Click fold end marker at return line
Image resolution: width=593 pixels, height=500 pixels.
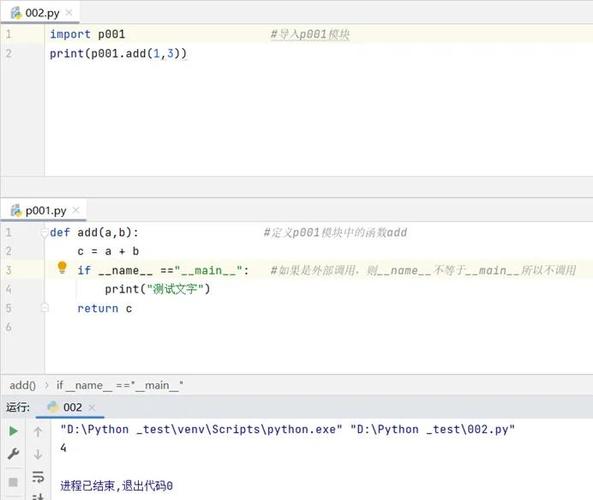45,308
